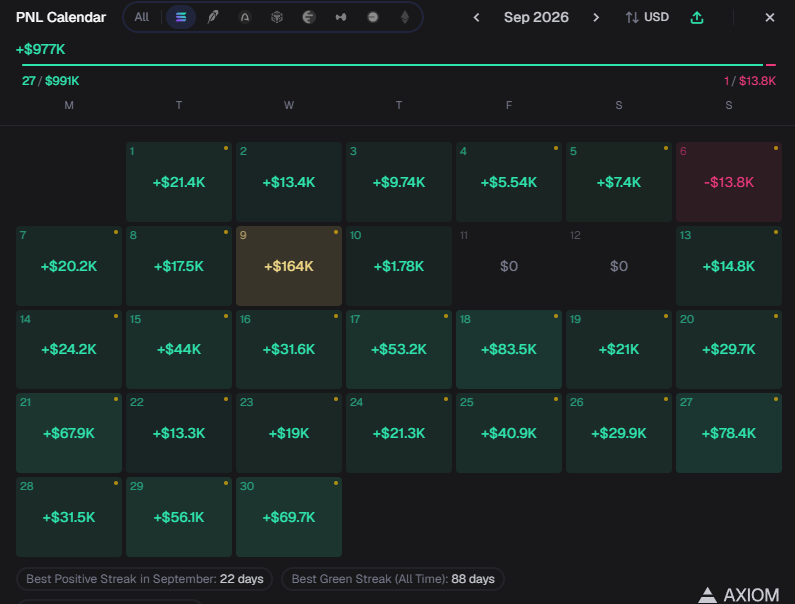795x604 pixels.
Task: Go to the previous month
Action: (476, 18)
